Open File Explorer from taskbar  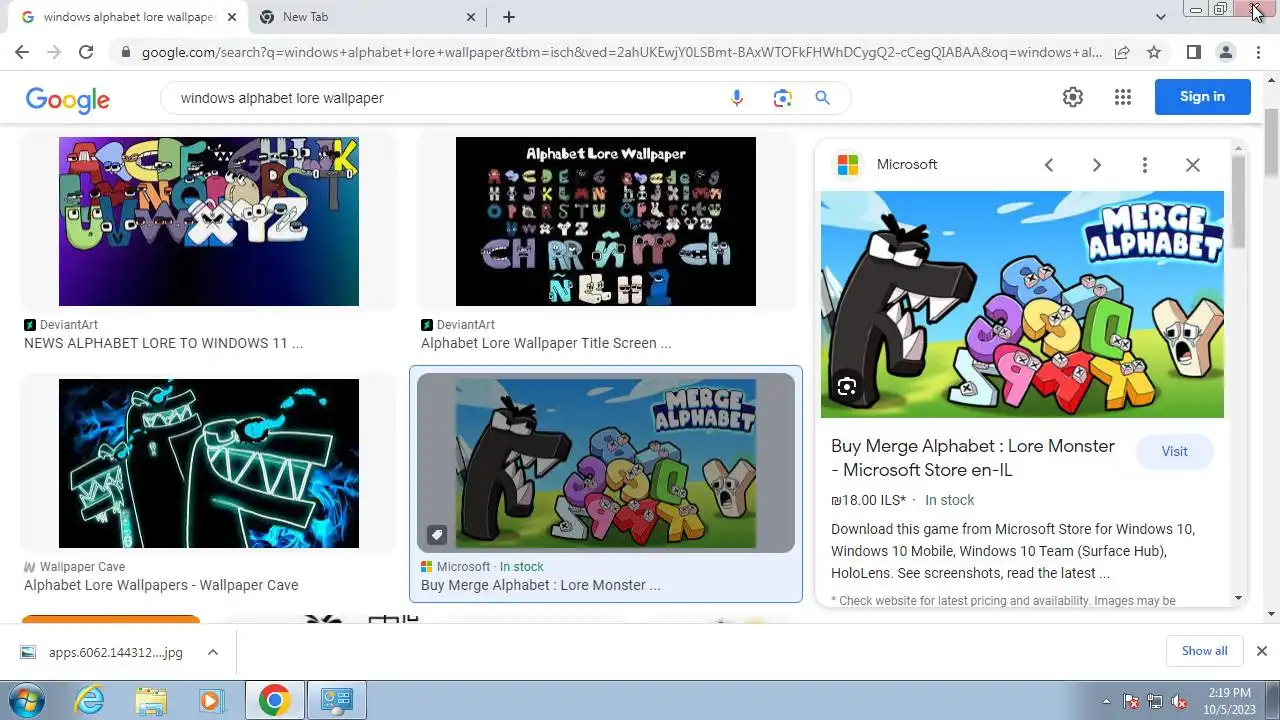click(x=151, y=701)
